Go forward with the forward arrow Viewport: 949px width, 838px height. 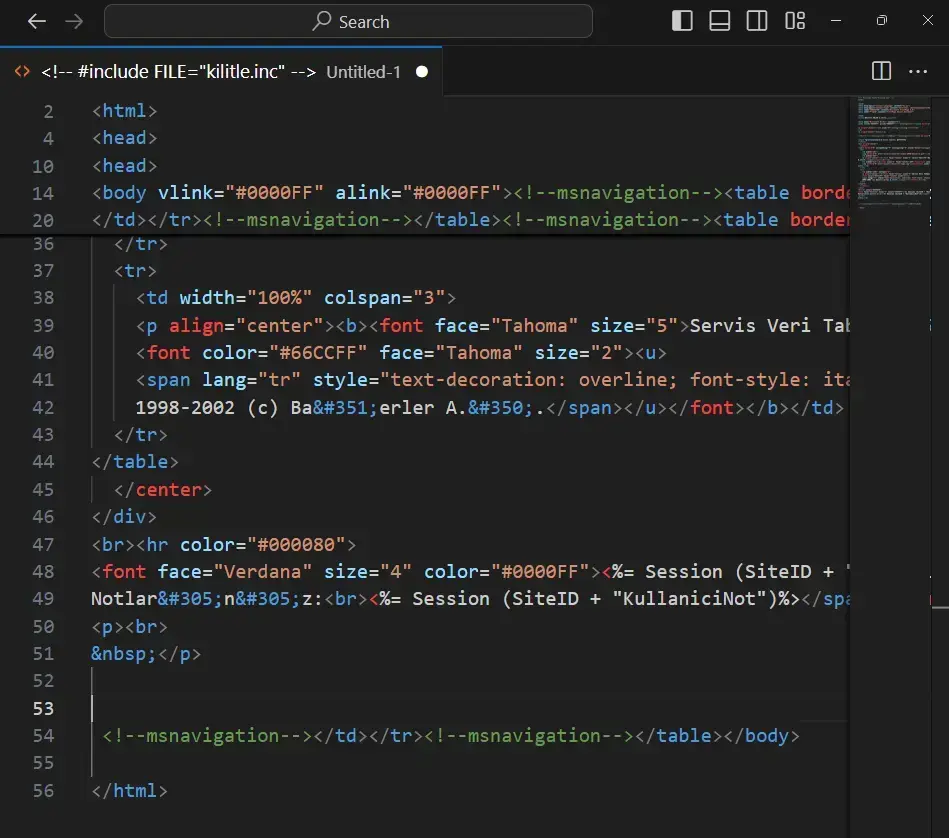(74, 21)
